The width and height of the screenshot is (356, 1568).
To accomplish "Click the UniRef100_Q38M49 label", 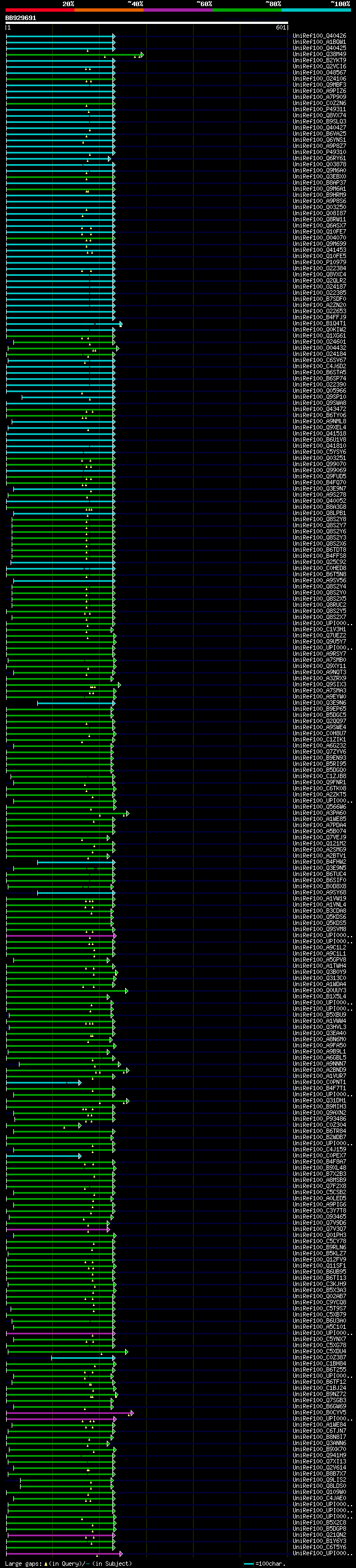I will [x=319, y=54].
